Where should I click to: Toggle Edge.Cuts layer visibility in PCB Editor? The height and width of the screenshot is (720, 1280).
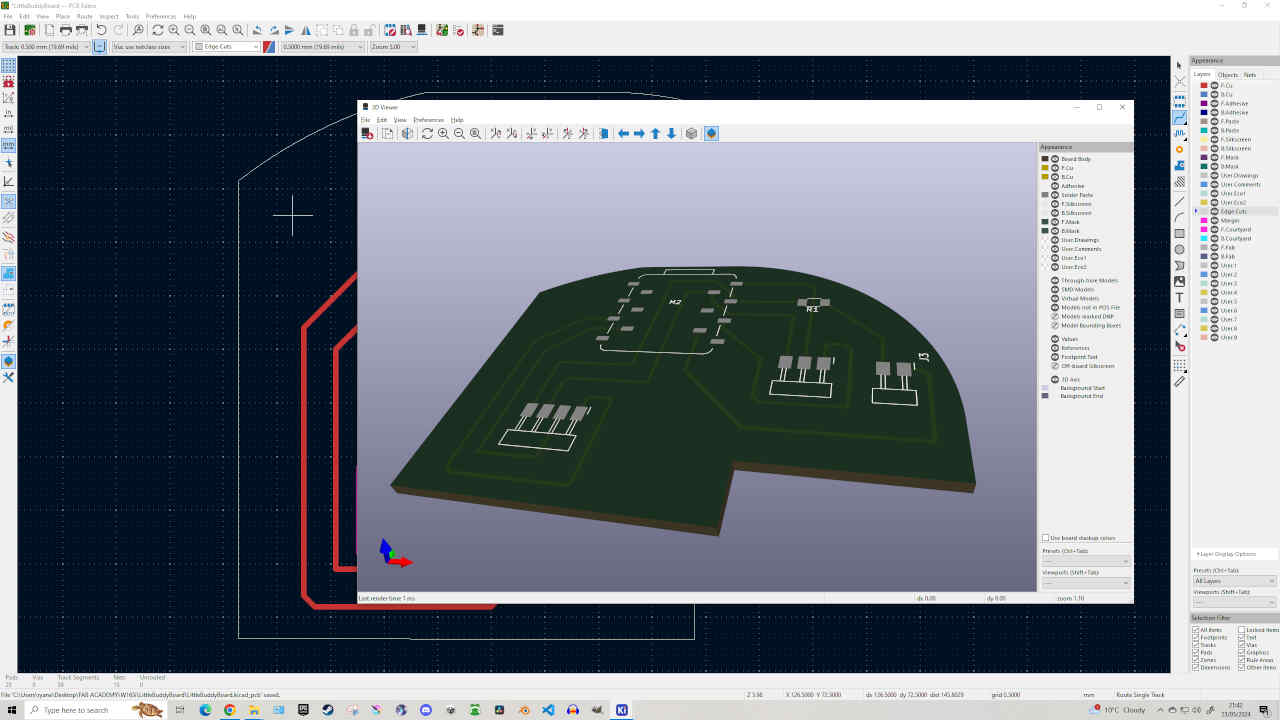pos(1216,211)
